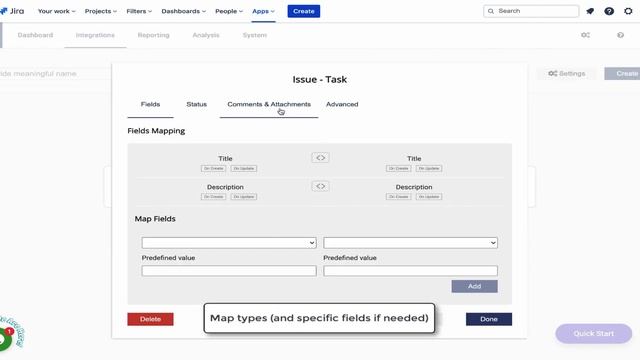Click the Done button
Image resolution: width=640 pixels, height=360 pixels.
pos(489,319)
